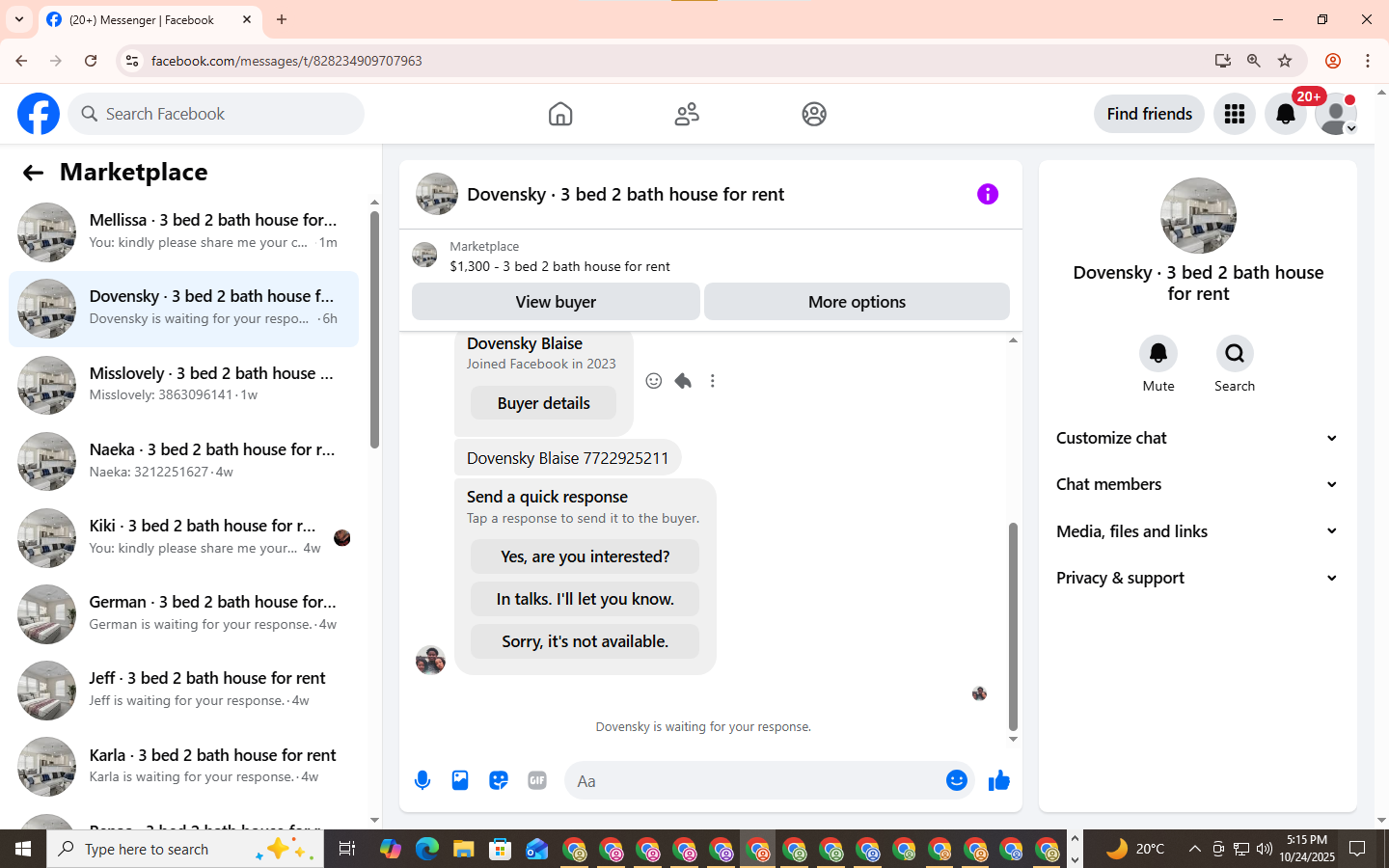Go to the Home feed icon
The image size is (1389, 868).
(x=560, y=114)
